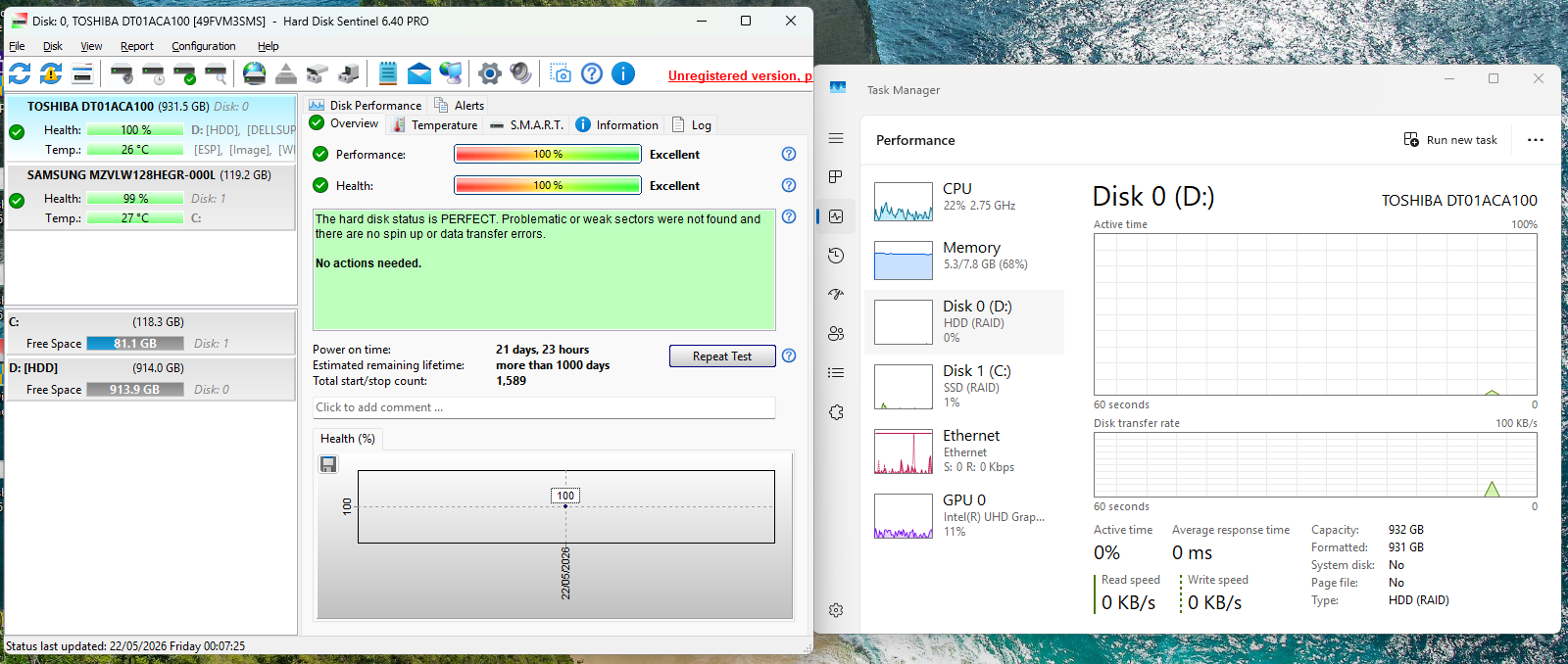Click the disk with speaker test icon

(x=122, y=73)
